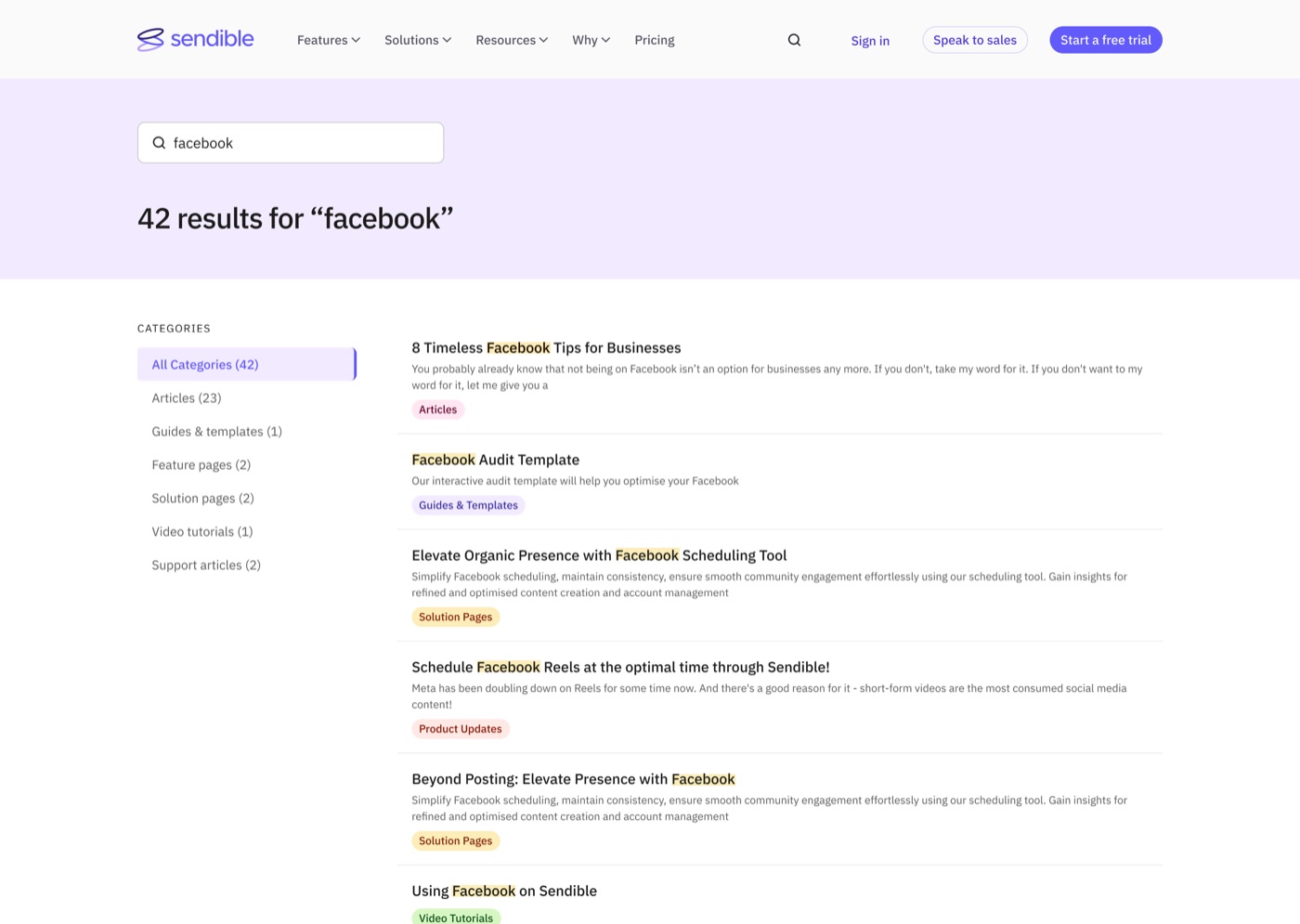
Task: Expand the Why dropdown menu
Action: coord(591,40)
